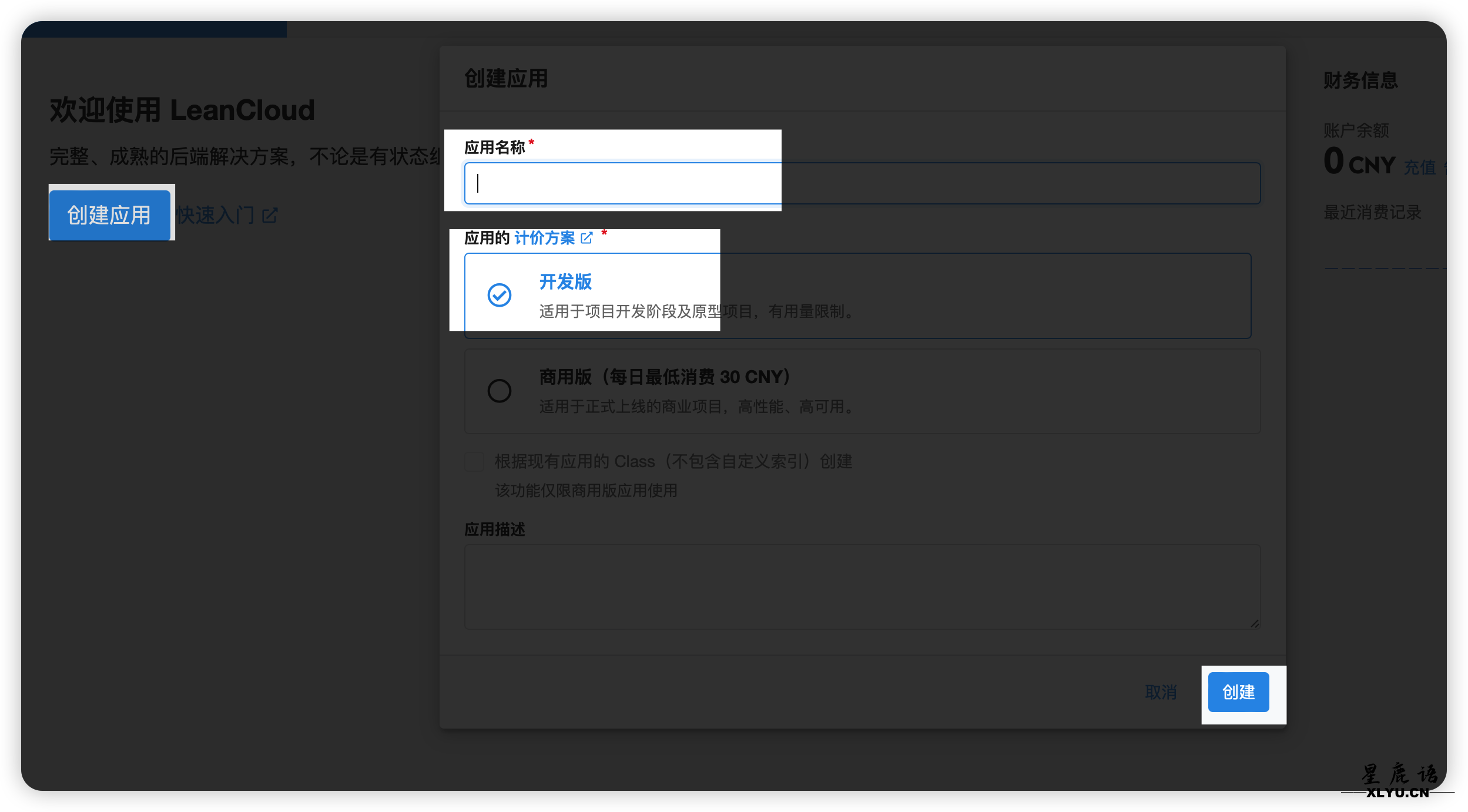Image resolution: width=1468 pixels, height=812 pixels.
Task: Click the 创建应用 button on welcome page
Action: pyautogui.click(x=109, y=215)
